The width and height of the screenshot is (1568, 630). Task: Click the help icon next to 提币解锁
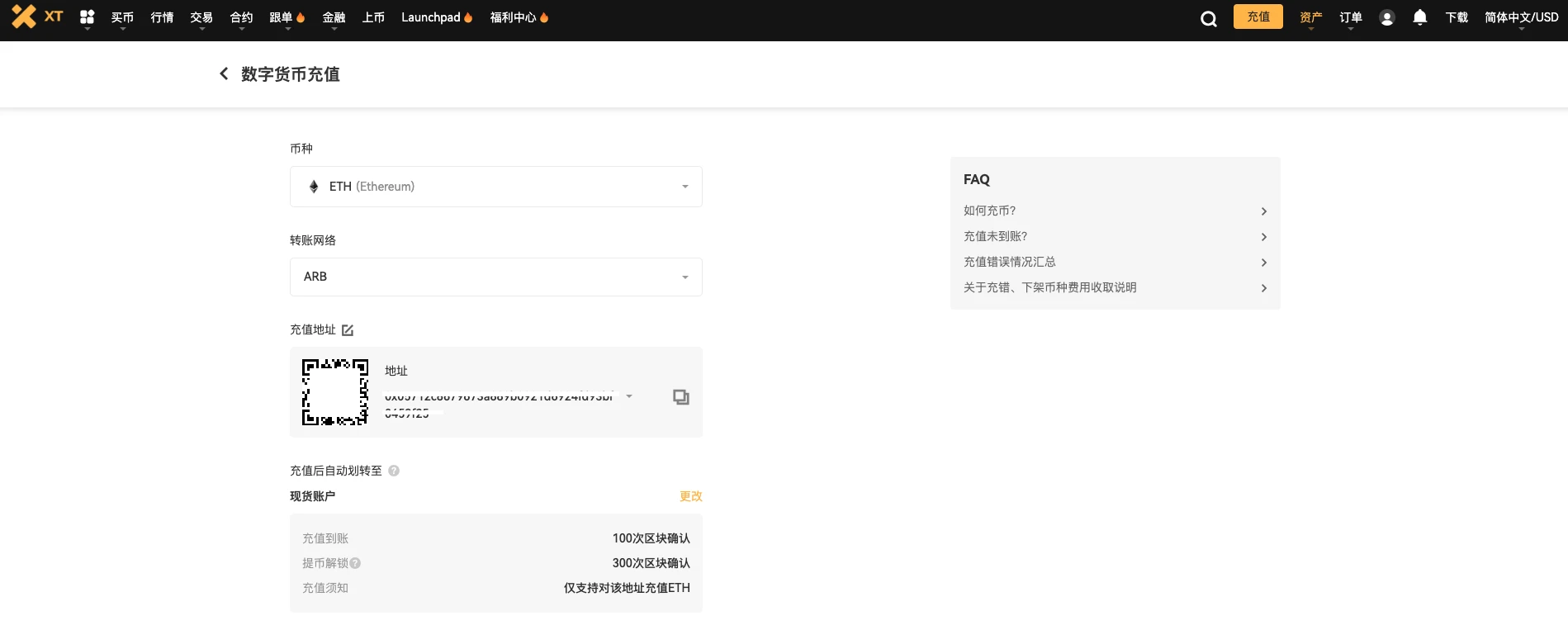(355, 563)
